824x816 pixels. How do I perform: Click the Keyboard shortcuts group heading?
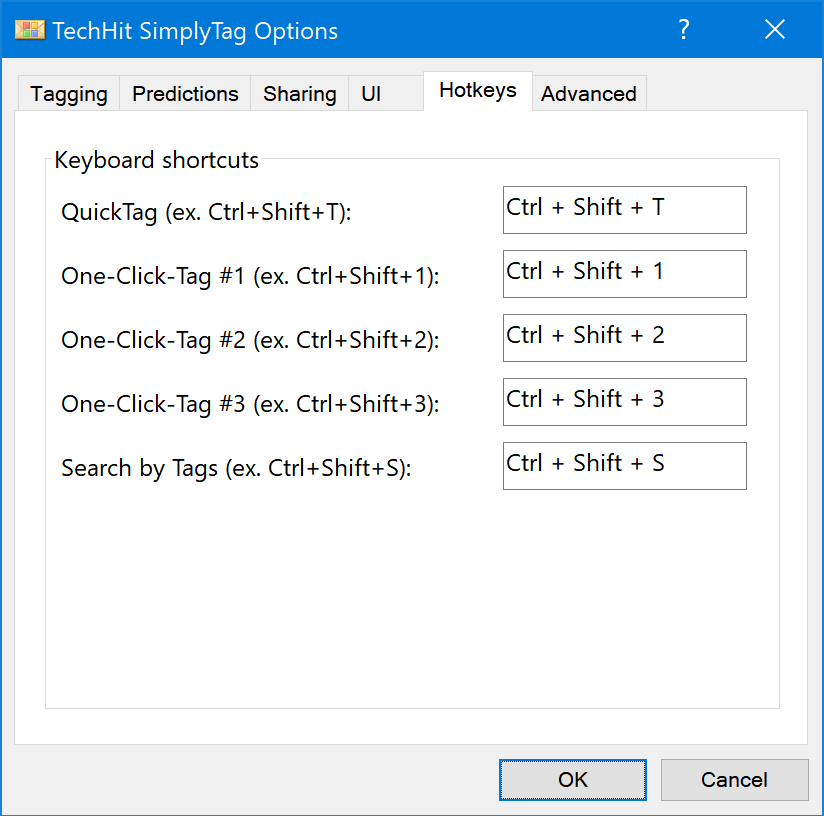pos(157,160)
